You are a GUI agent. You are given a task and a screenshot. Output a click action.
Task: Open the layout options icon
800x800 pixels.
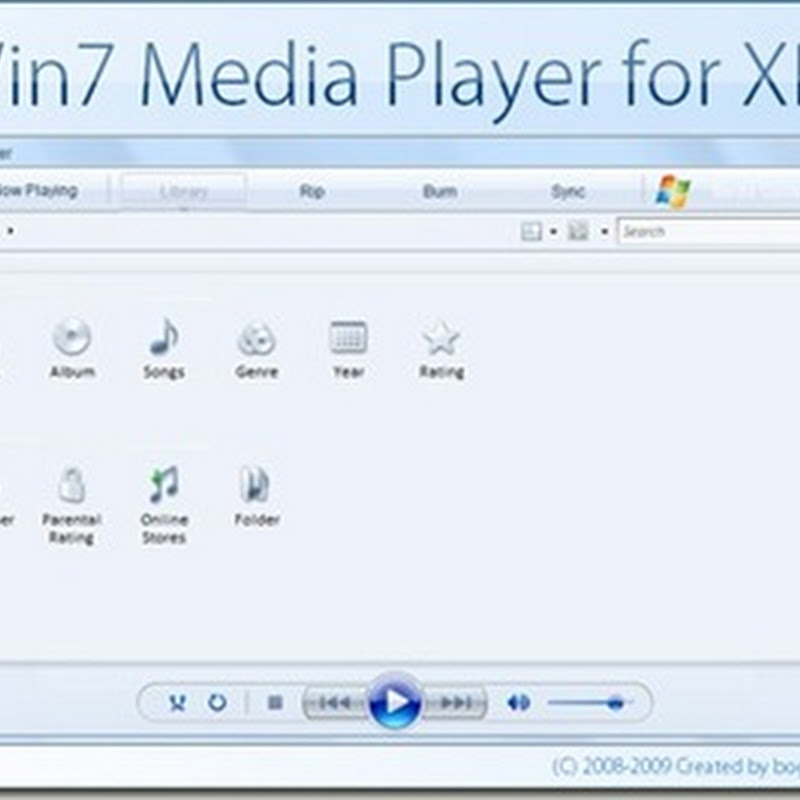click(531, 232)
